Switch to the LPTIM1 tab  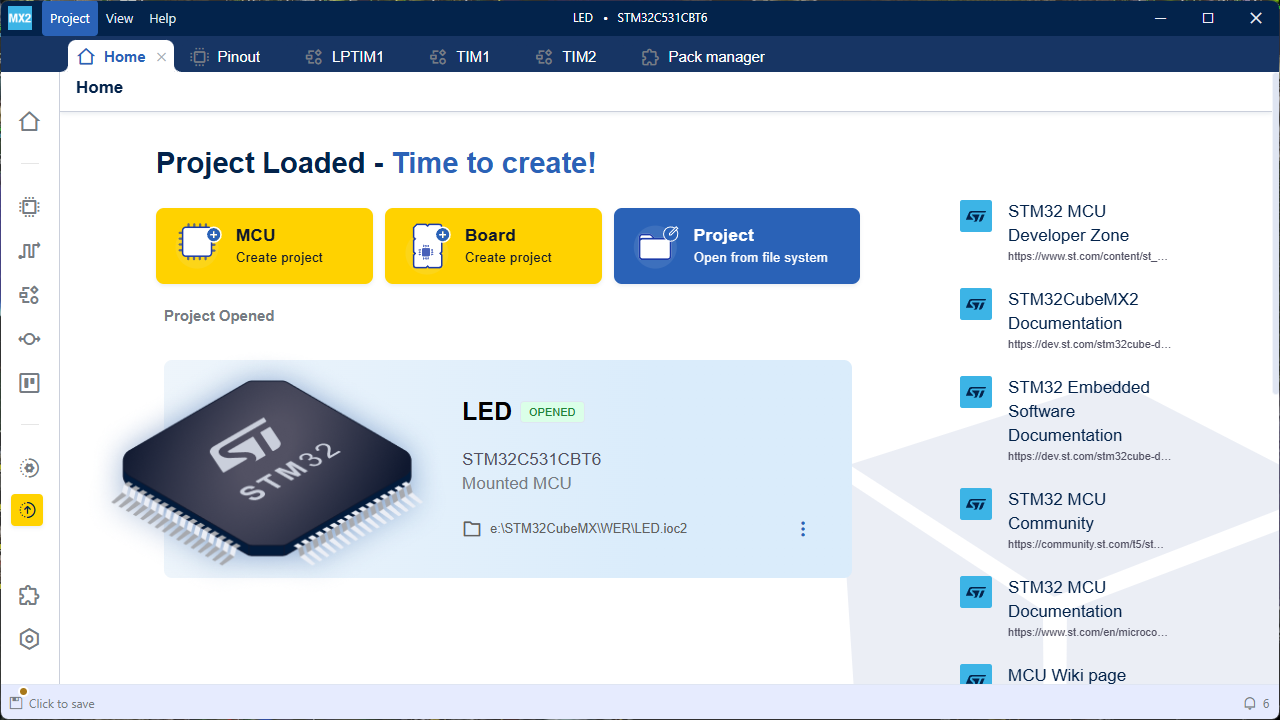click(x=344, y=57)
